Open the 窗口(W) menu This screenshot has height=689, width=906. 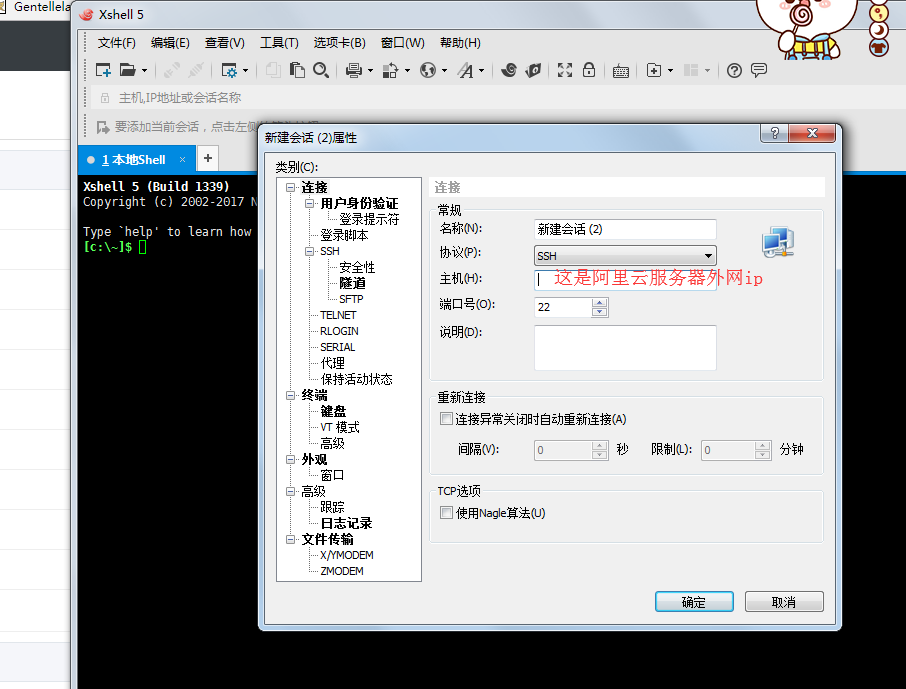[403, 43]
